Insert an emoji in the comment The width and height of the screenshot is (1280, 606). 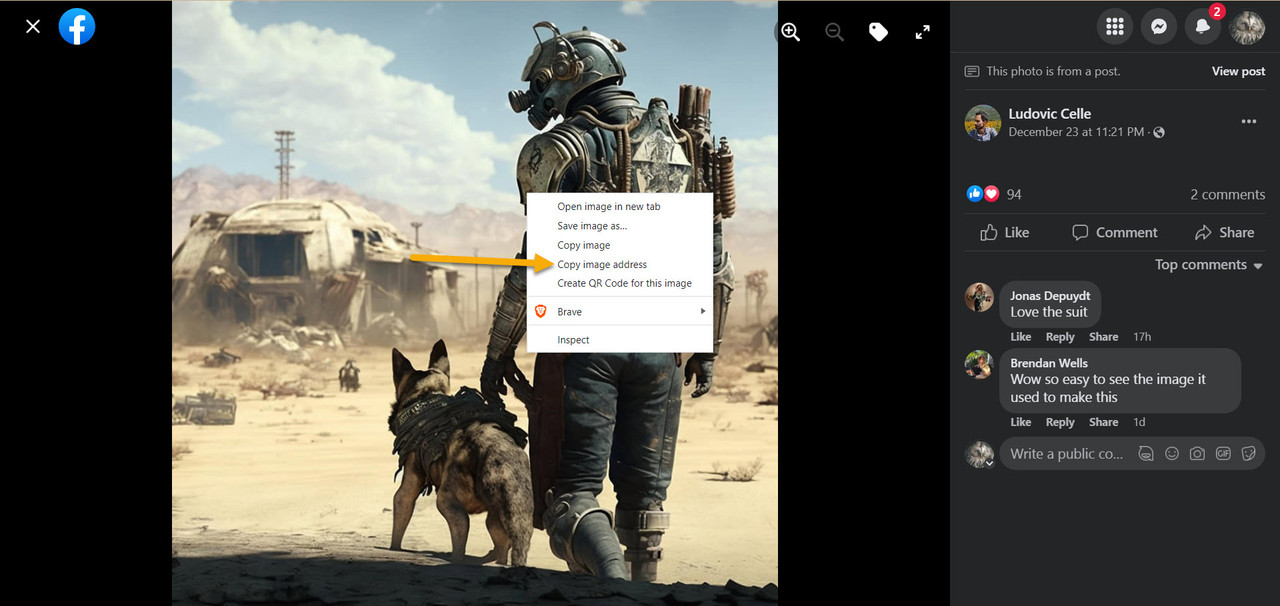point(1172,454)
